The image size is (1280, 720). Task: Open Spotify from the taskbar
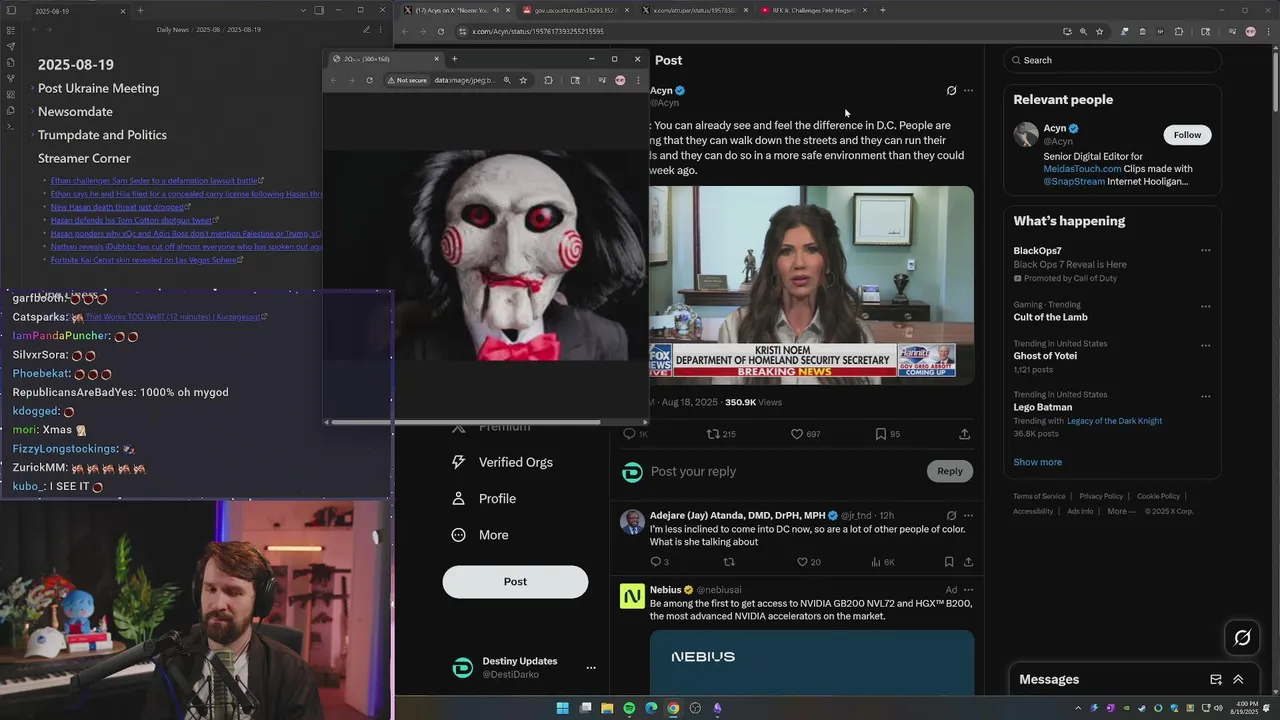[x=629, y=708]
